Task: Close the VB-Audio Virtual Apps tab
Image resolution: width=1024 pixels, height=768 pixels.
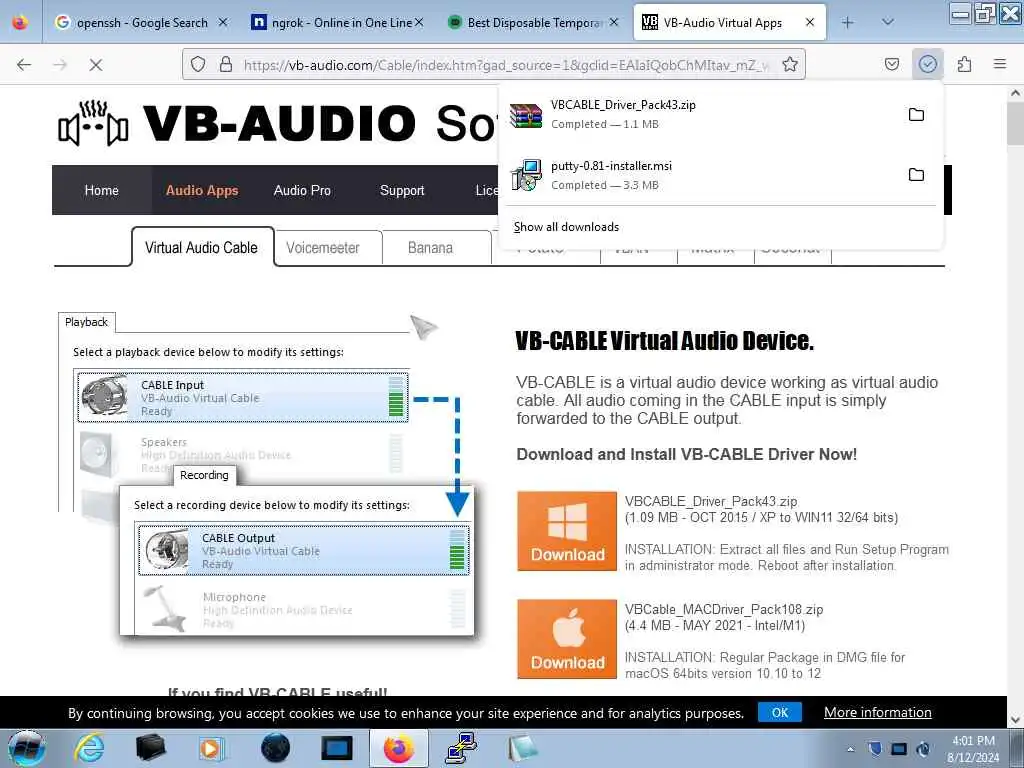Action: [x=810, y=22]
